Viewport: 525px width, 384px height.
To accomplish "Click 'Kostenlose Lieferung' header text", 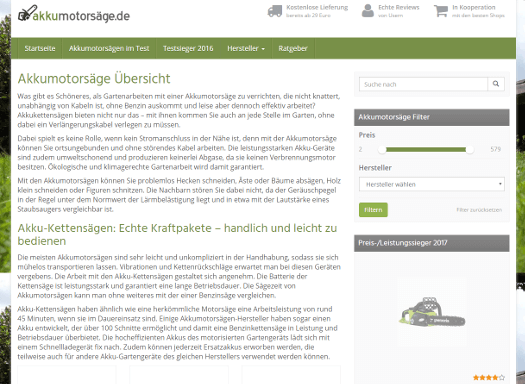I will [317, 7].
